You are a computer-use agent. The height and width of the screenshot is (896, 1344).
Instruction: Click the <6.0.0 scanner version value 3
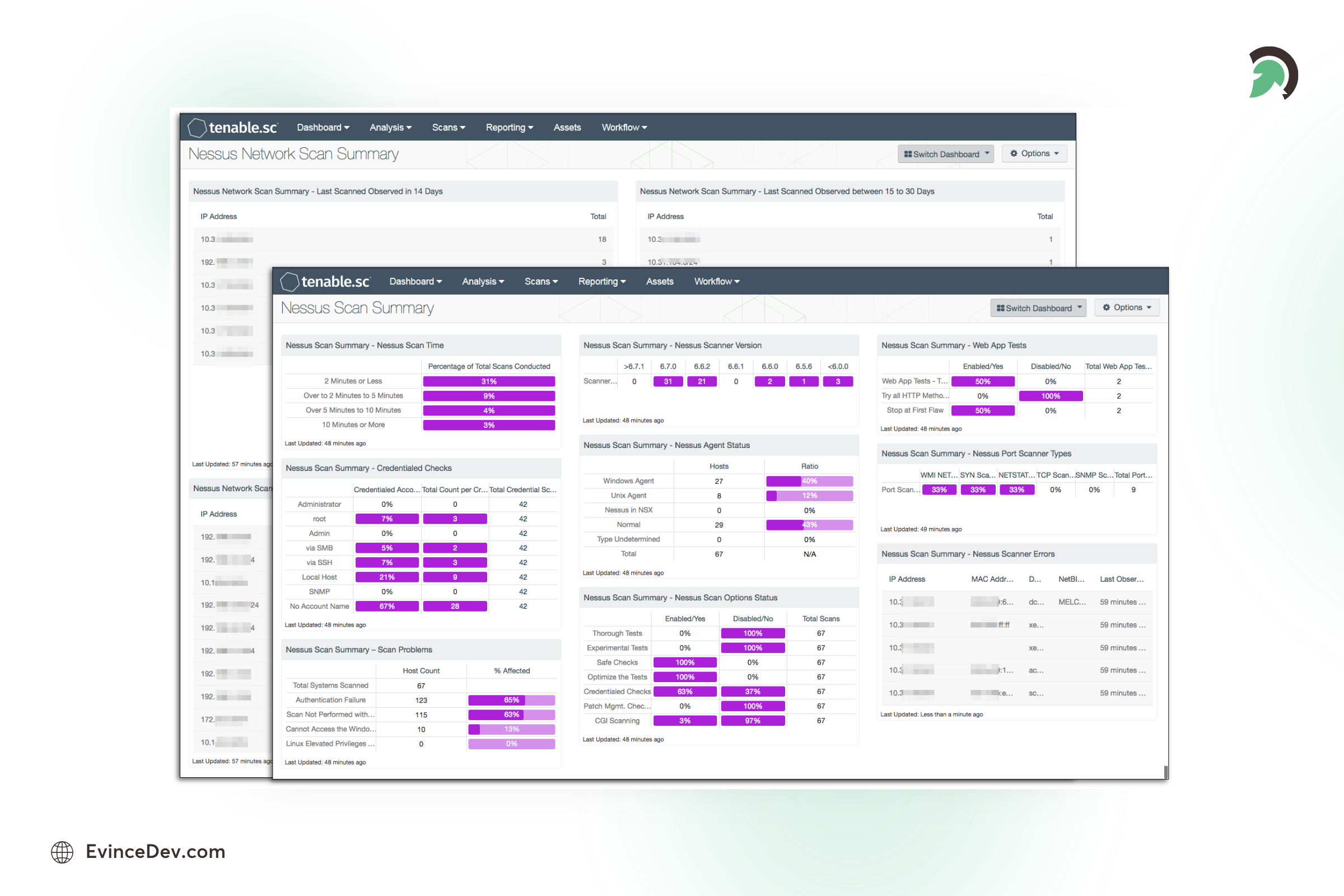click(x=838, y=381)
